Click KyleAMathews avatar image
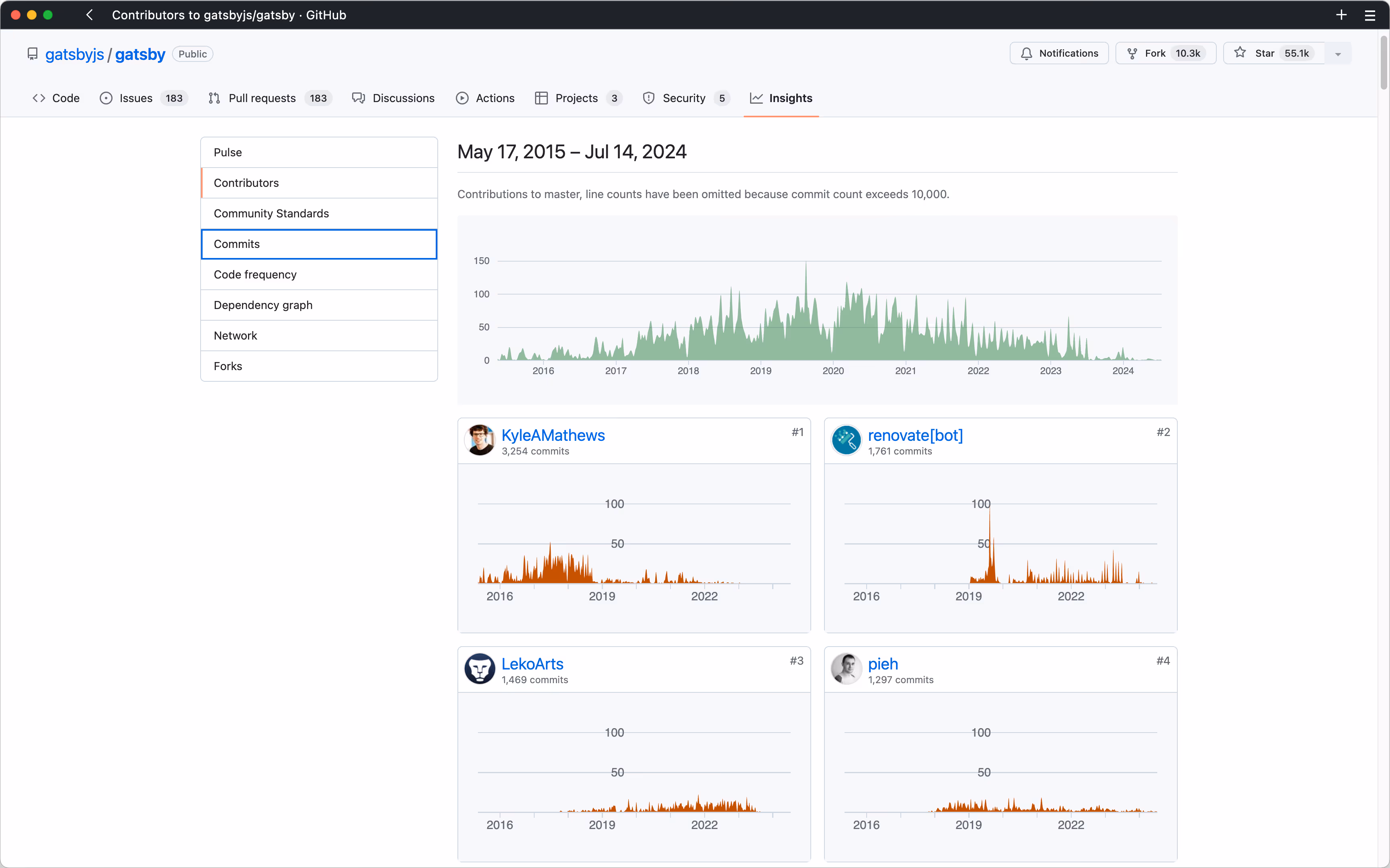Screen dimensions: 1390x868 coord(480,440)
